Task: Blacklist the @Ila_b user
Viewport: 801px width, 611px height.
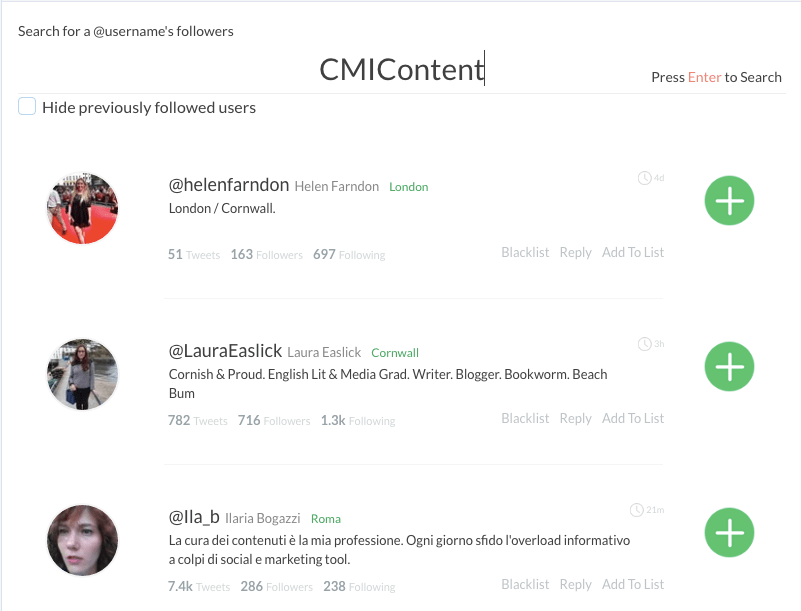Action: point(525,584)
